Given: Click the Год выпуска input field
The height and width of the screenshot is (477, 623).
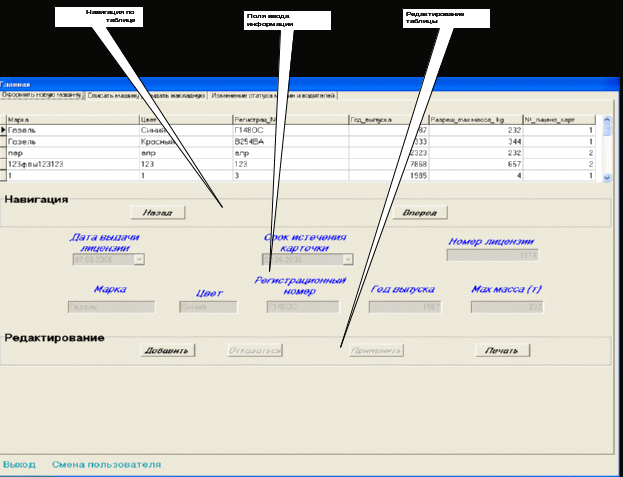Looking at the screenshot, I should [x=404, y=307].
